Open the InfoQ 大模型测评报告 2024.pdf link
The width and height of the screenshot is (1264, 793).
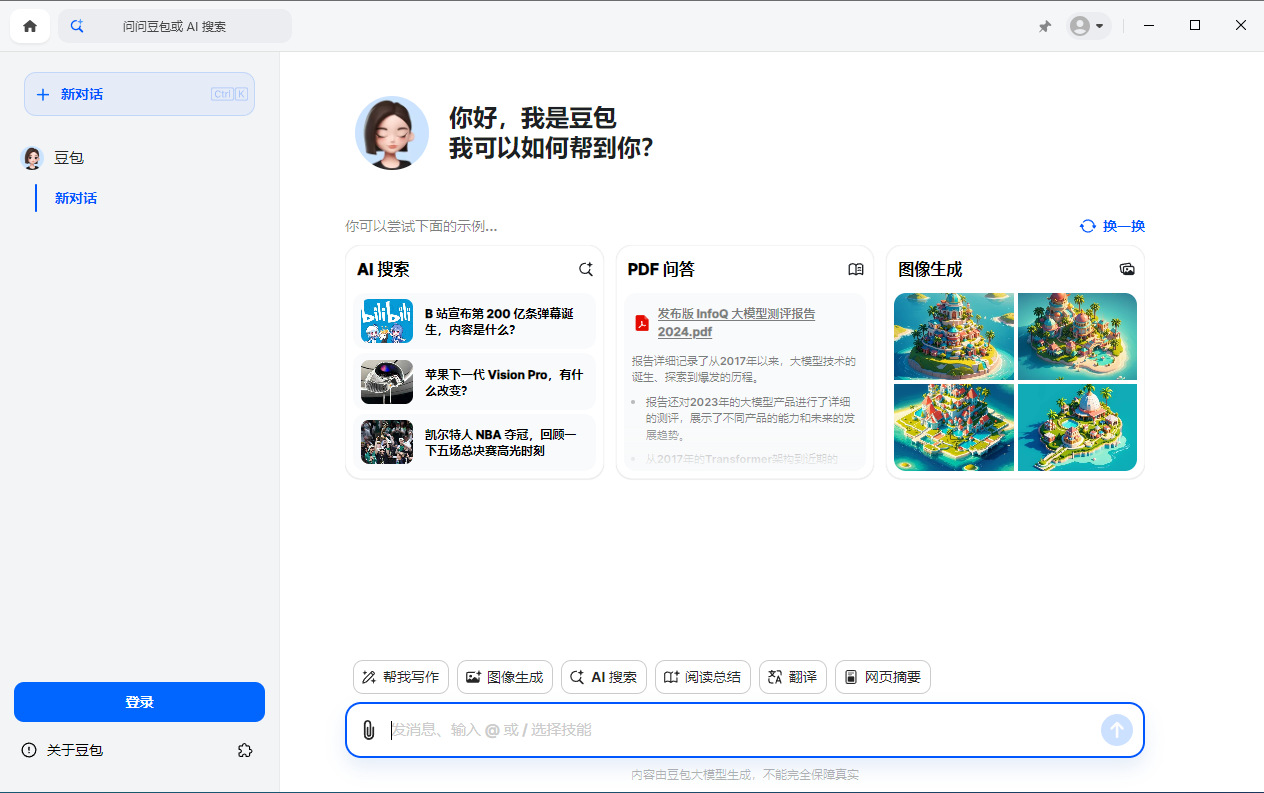736,322
